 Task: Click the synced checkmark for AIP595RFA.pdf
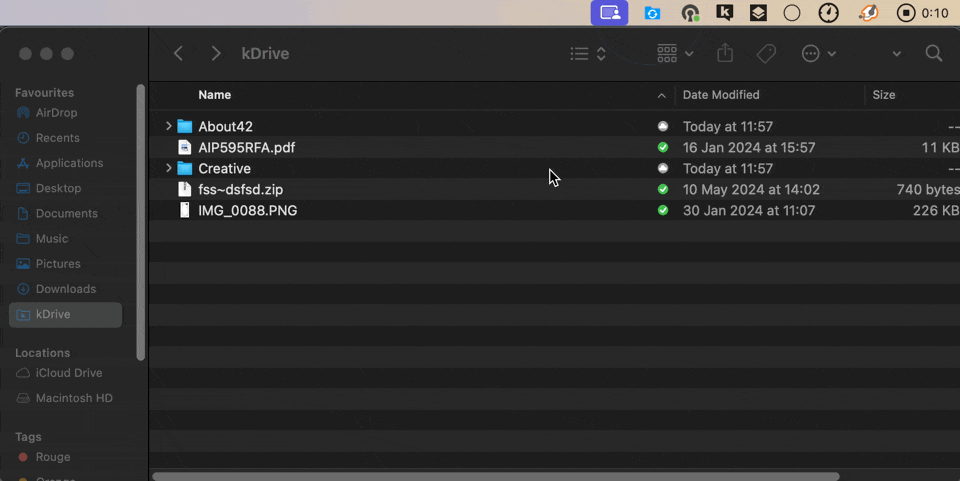coord(662,147)
